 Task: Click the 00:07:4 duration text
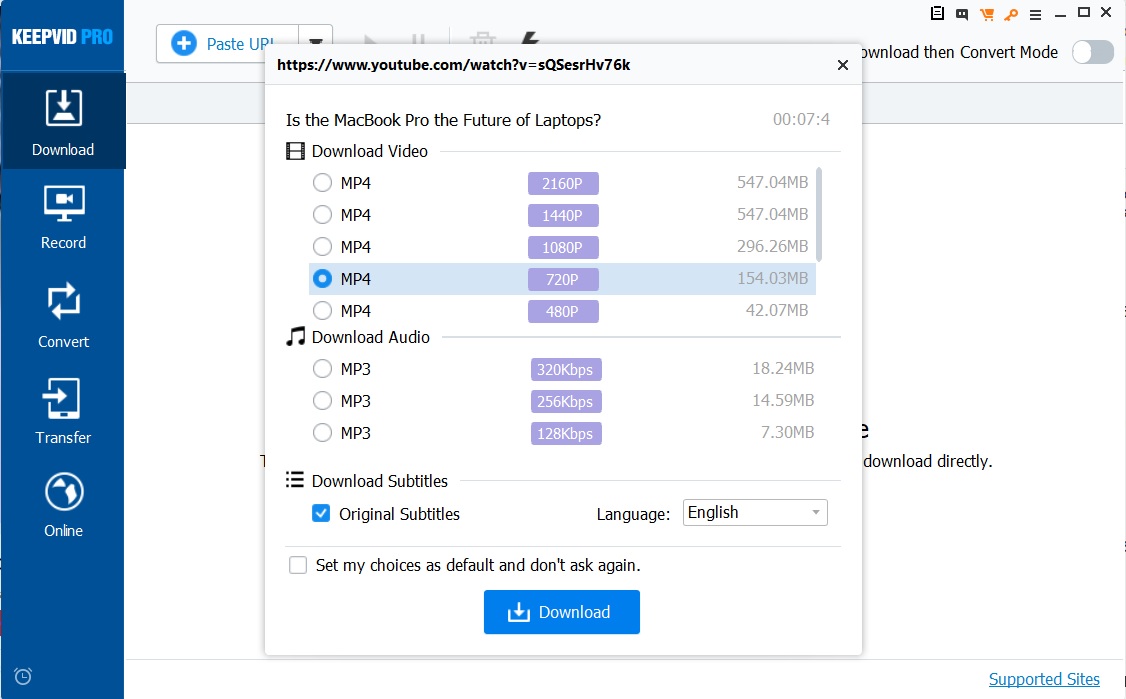click(801, 119)
